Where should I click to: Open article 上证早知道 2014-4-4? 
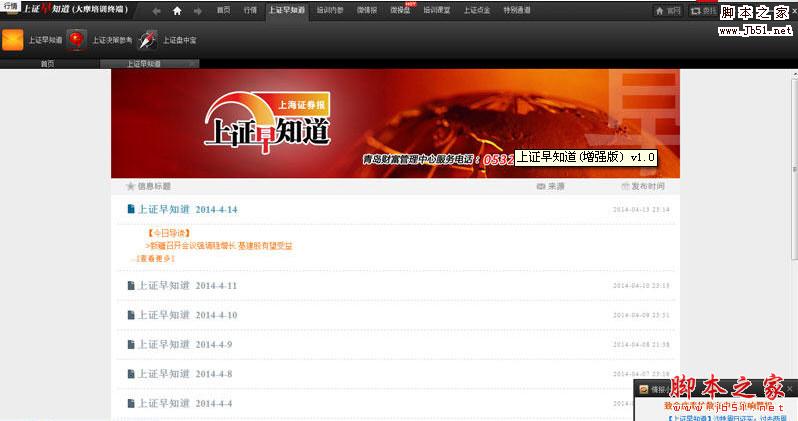pyautogui.click(x=185, y=404)
